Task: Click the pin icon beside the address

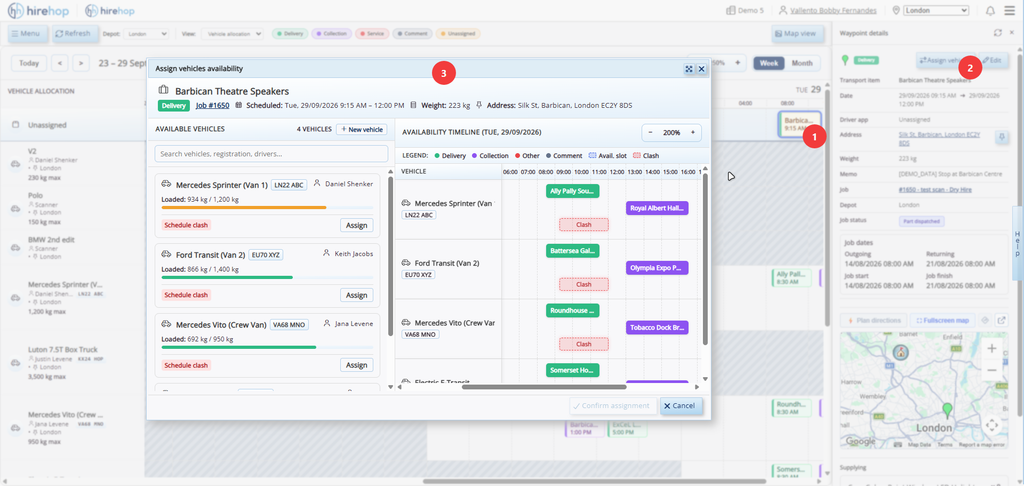Action: [x=1000, y=137]
